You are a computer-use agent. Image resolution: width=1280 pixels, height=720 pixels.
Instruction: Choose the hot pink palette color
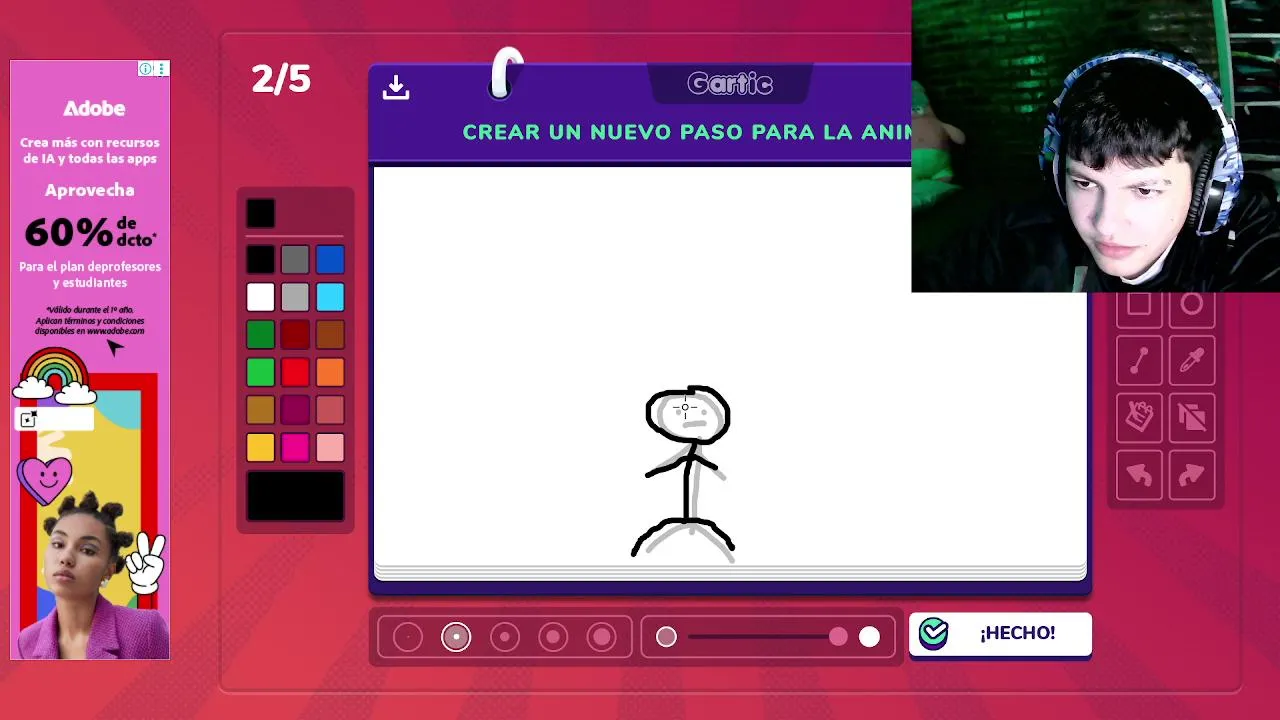click(295, 447)
